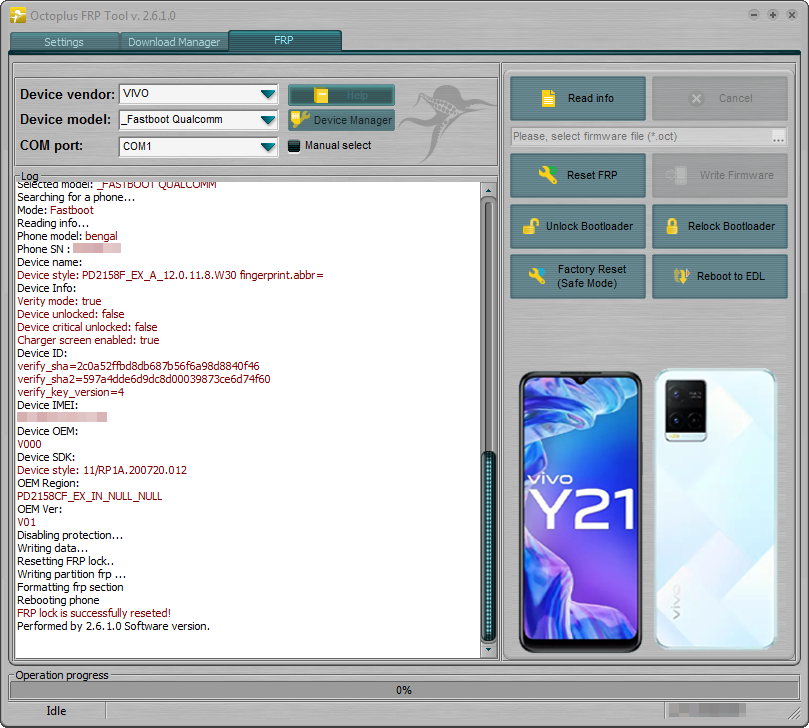Click the 'Mode: Fastboot' log line
809x728 pixels.
[x=55, y=210]
